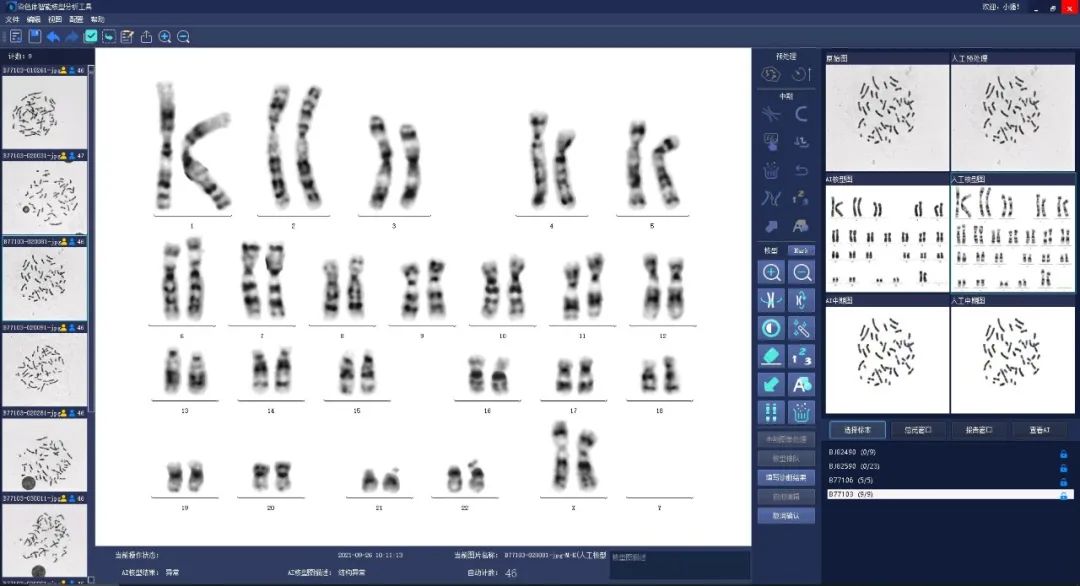Click the zoom-out magnifier in top toolbar
The height and width of the screenshot is (586, 1080).
tap(184, 37)
